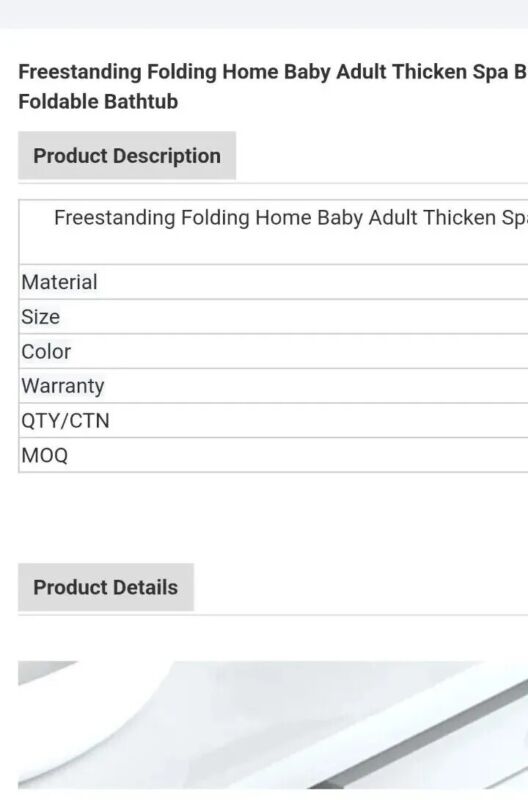
Task: Click "Folding Home" text in page title
Action: [x=212, y=72]
